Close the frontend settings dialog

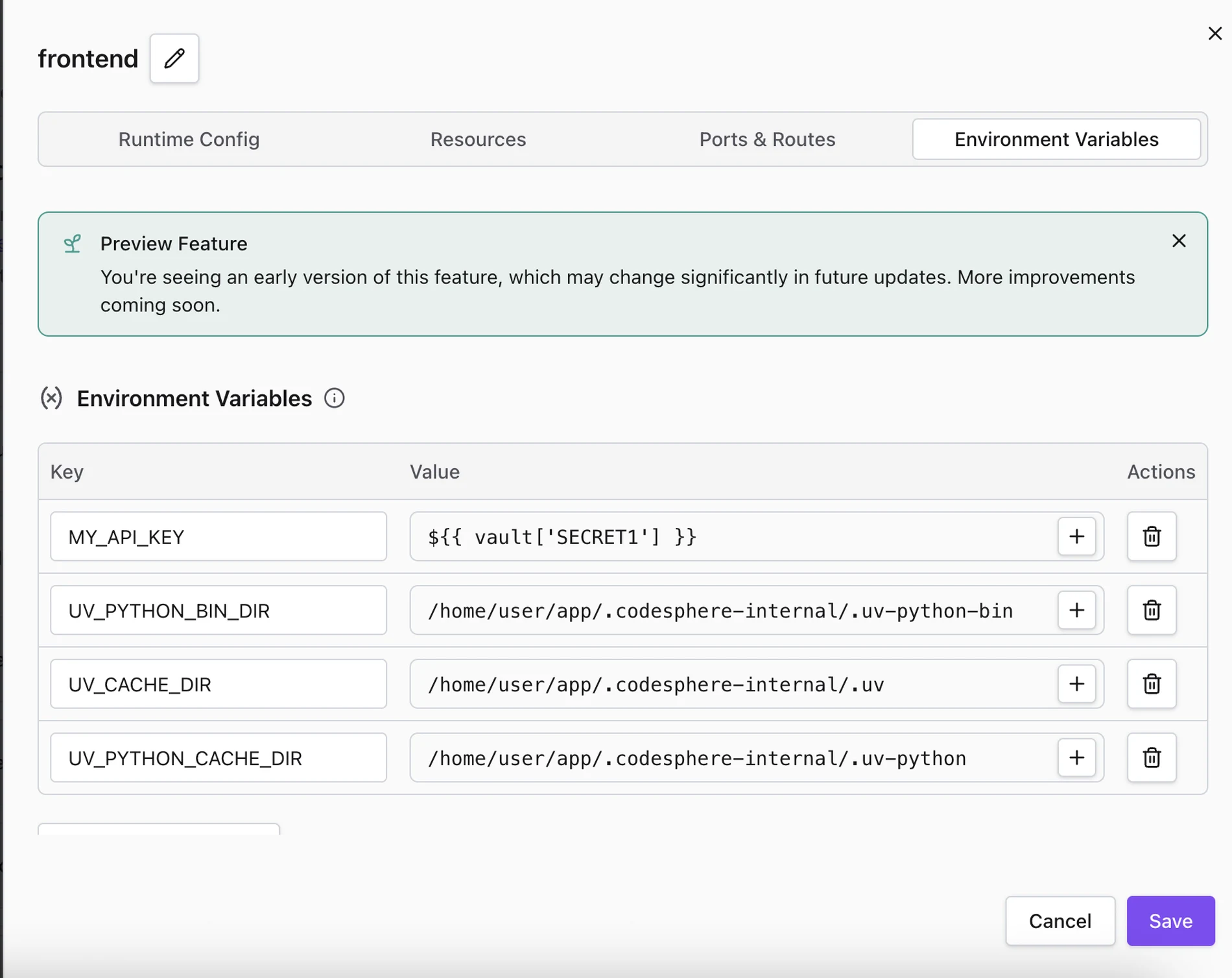point(1215,34)
